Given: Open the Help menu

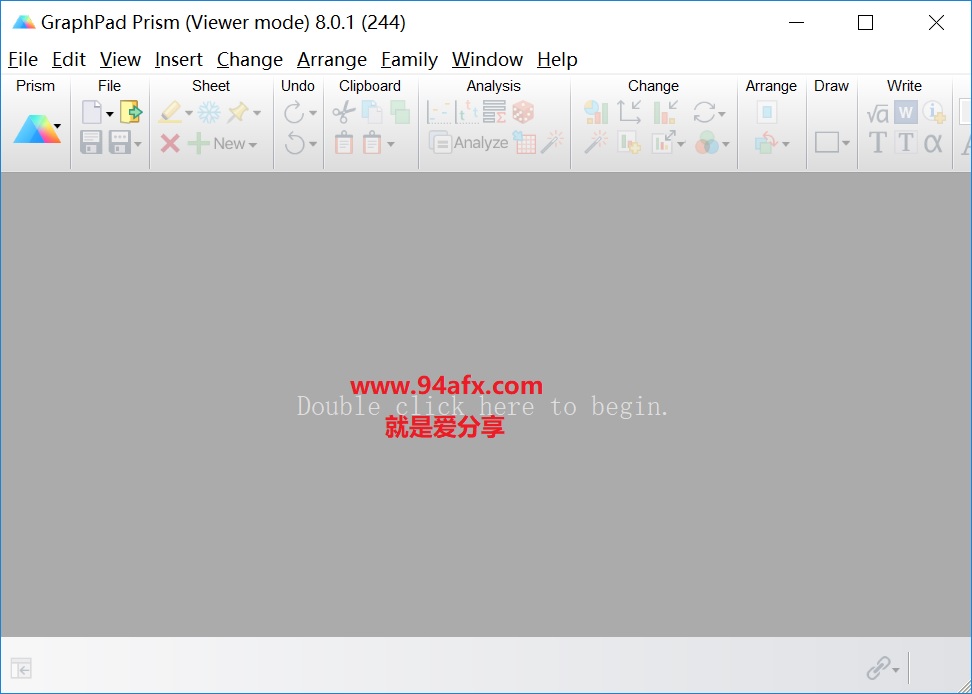Looking at the screenshot, I should click(x=557, y=59).
